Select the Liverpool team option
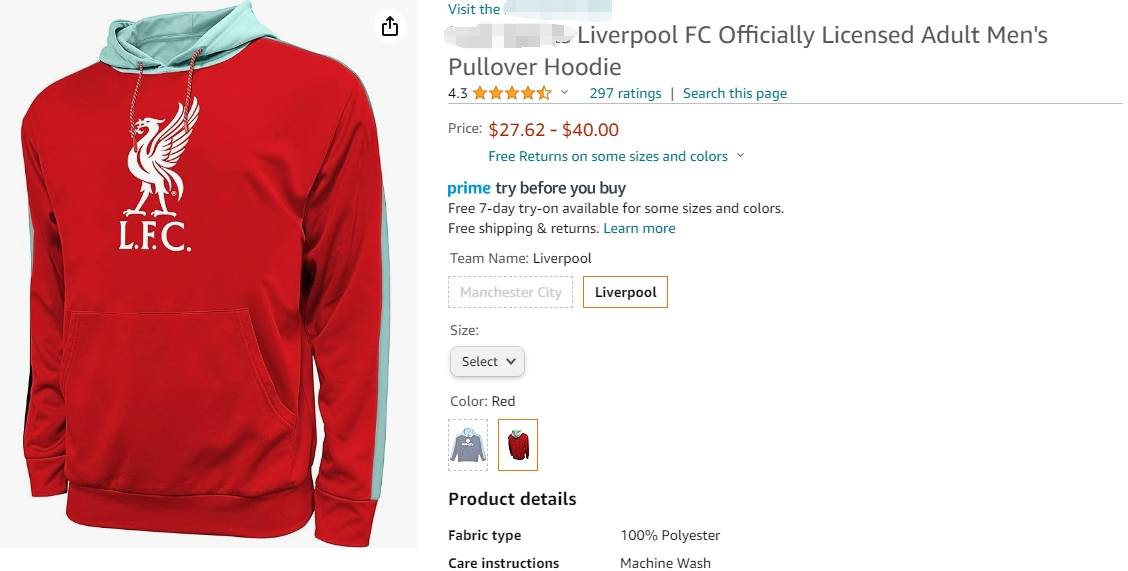The image size is (1128, 571). coord(626,292)
